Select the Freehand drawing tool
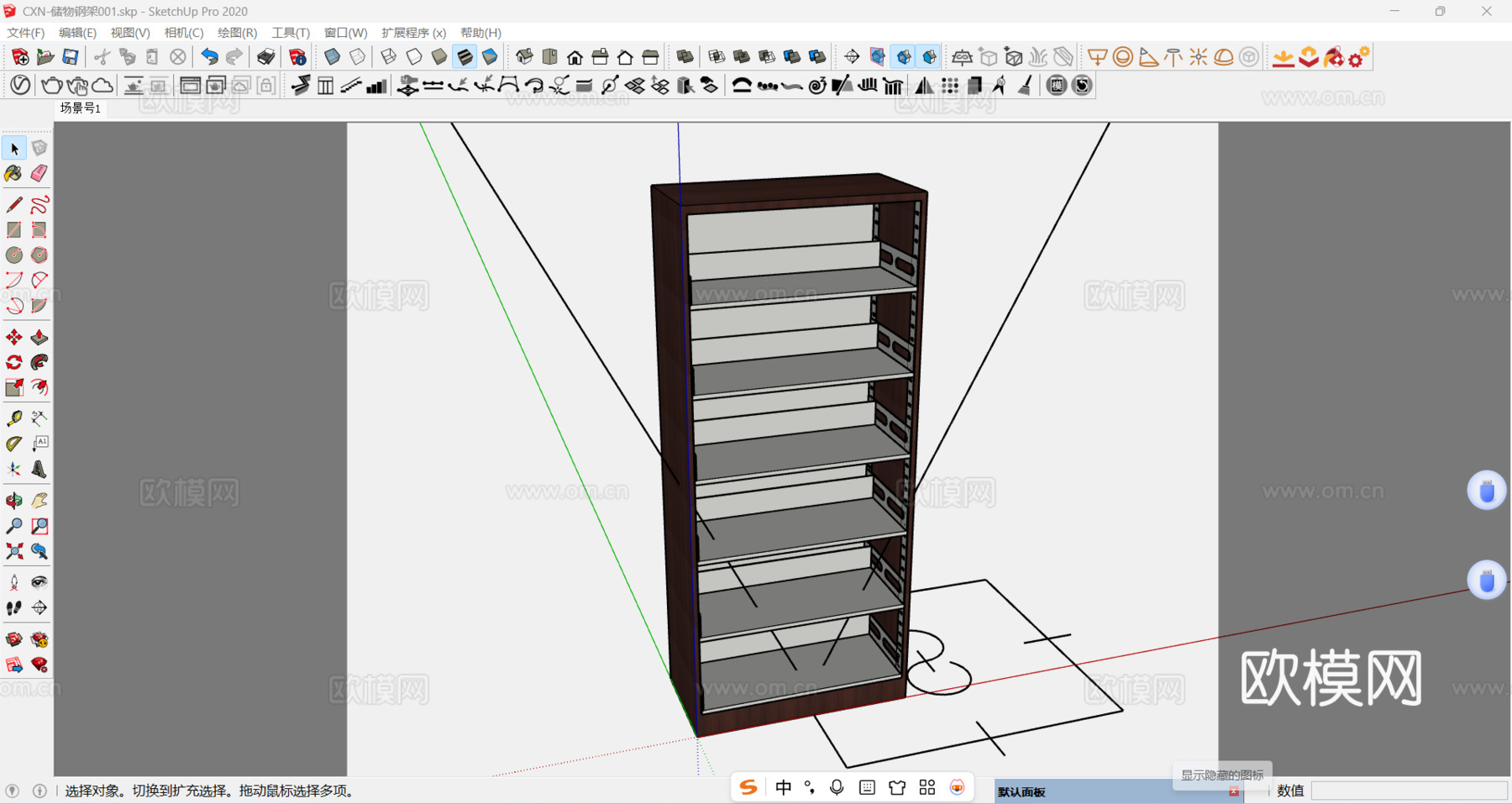Screen dimensions: 1512x804 tap(39, 205)
